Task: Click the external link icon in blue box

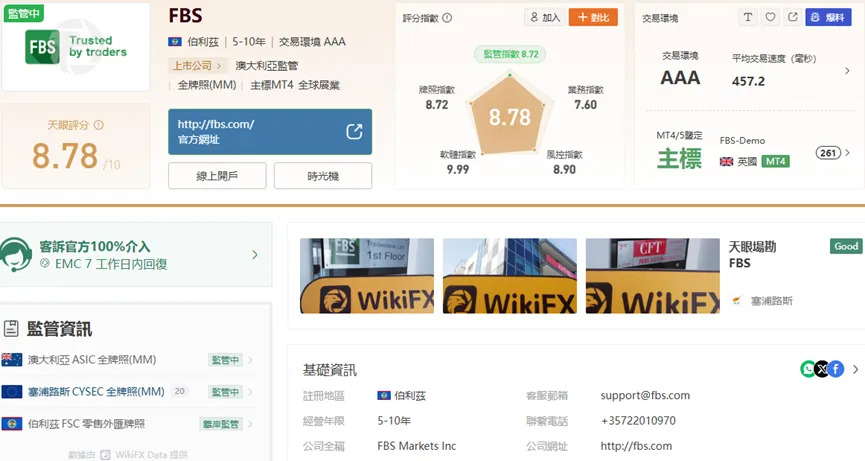Action: tap(354, 131)
